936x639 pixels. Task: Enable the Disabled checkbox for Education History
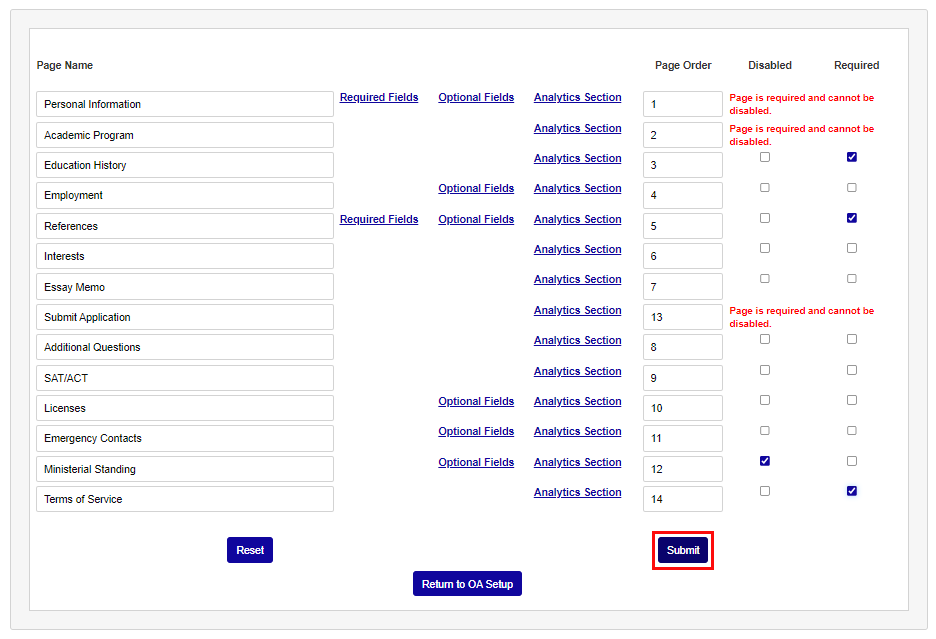764,156
